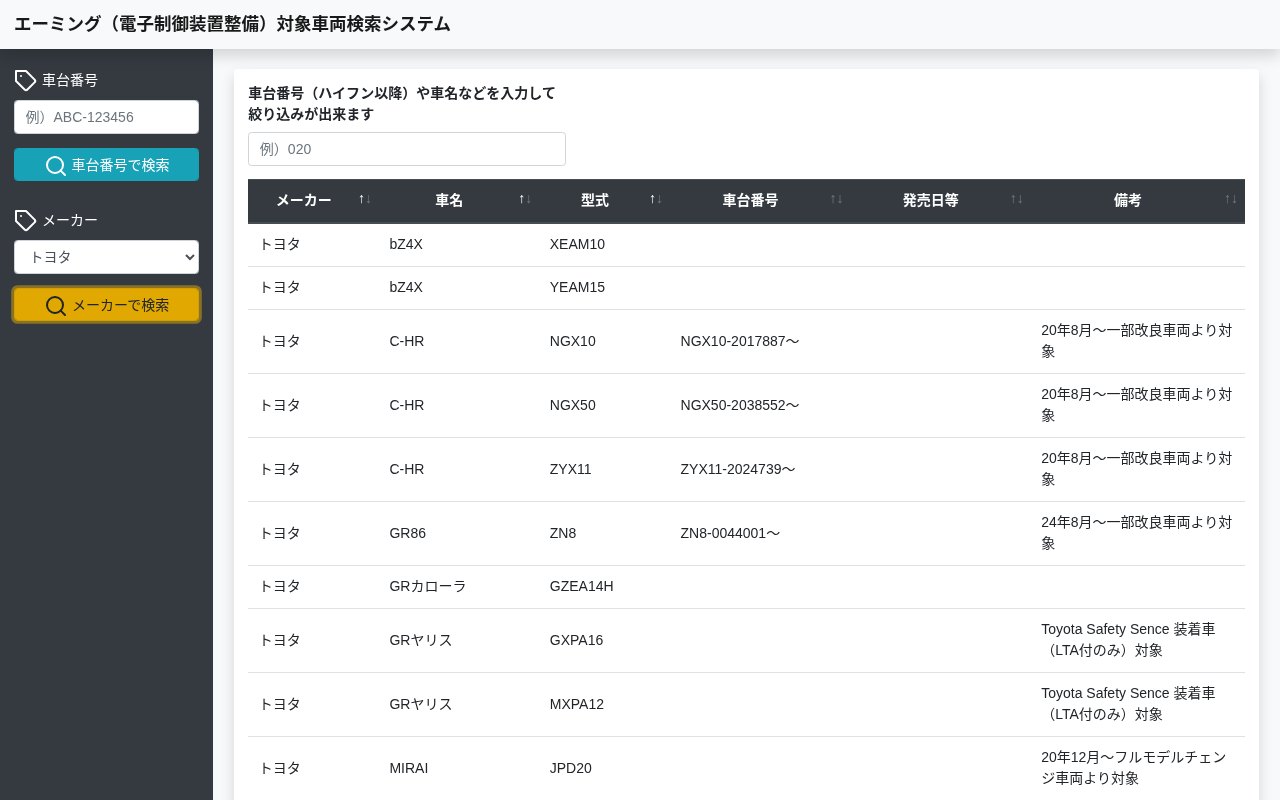Click the sort arrows on メーカー column
Screen dimensions: 1280x800
click(365, 200)
